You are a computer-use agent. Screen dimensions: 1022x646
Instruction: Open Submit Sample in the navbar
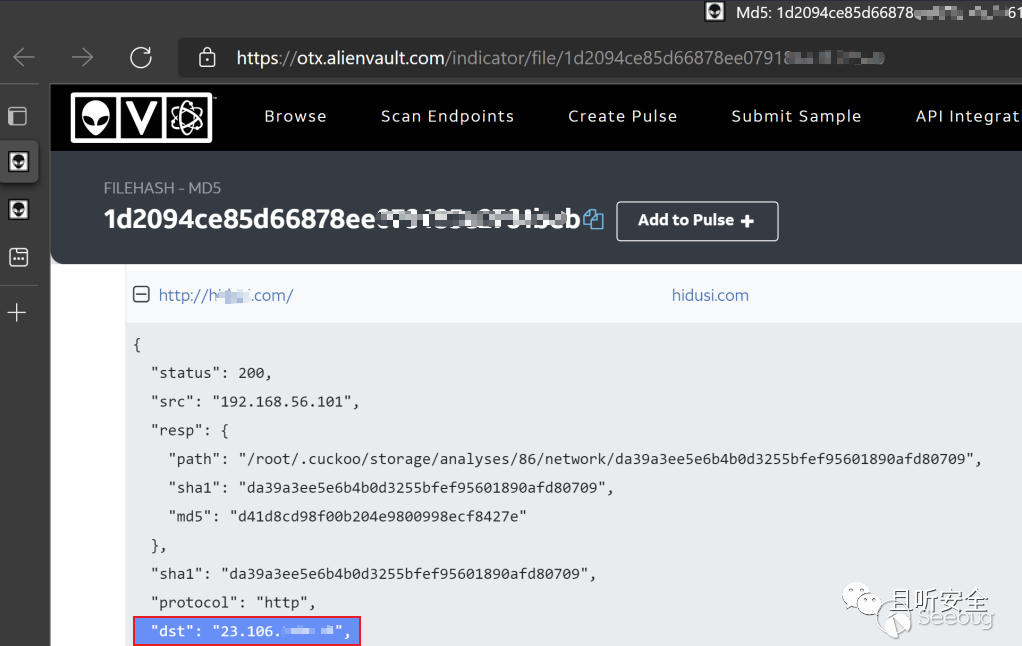point(796,117)
